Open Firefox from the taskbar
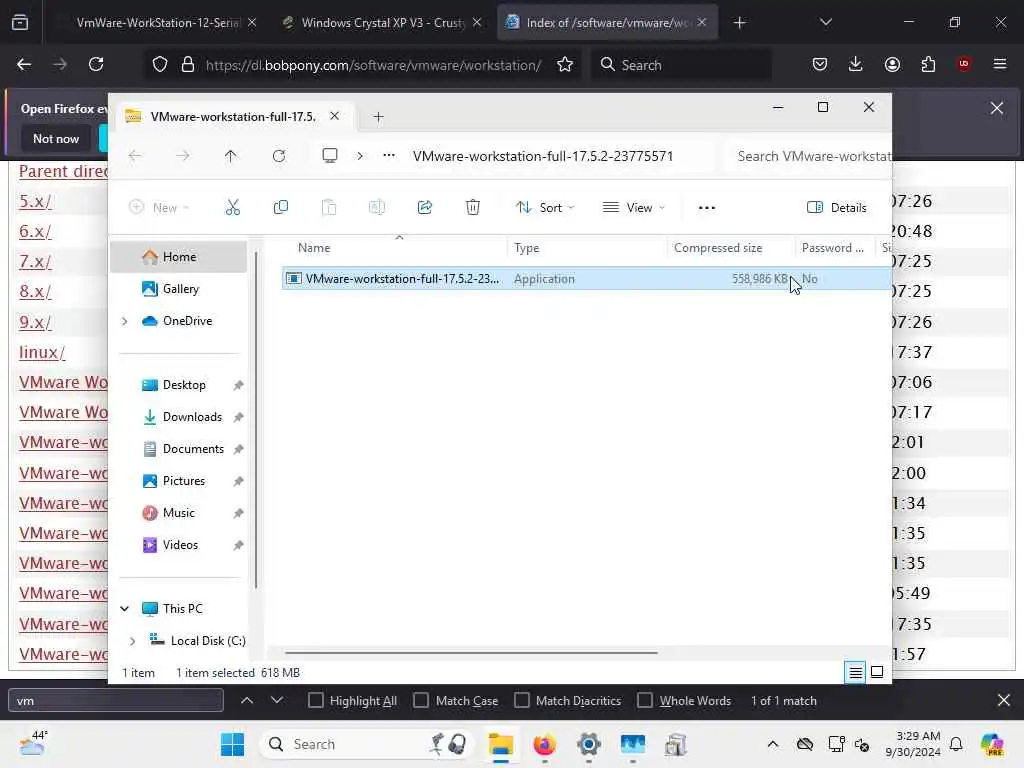Image resolution: width=1024 pixels, height=768 pixels. [x=545, y=744]
